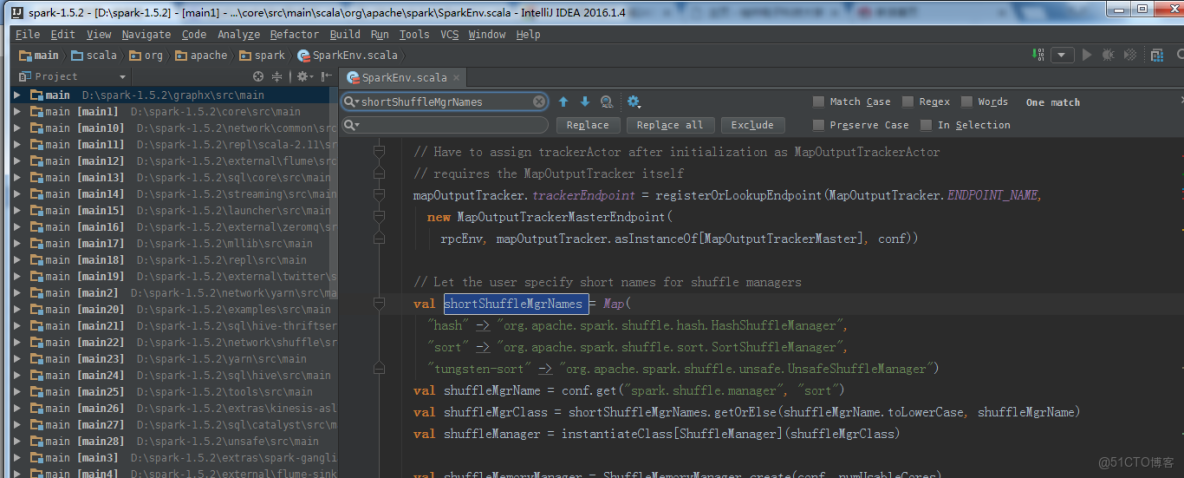Click the Debug bug icon in toolbar

(x=1108, y=55)
